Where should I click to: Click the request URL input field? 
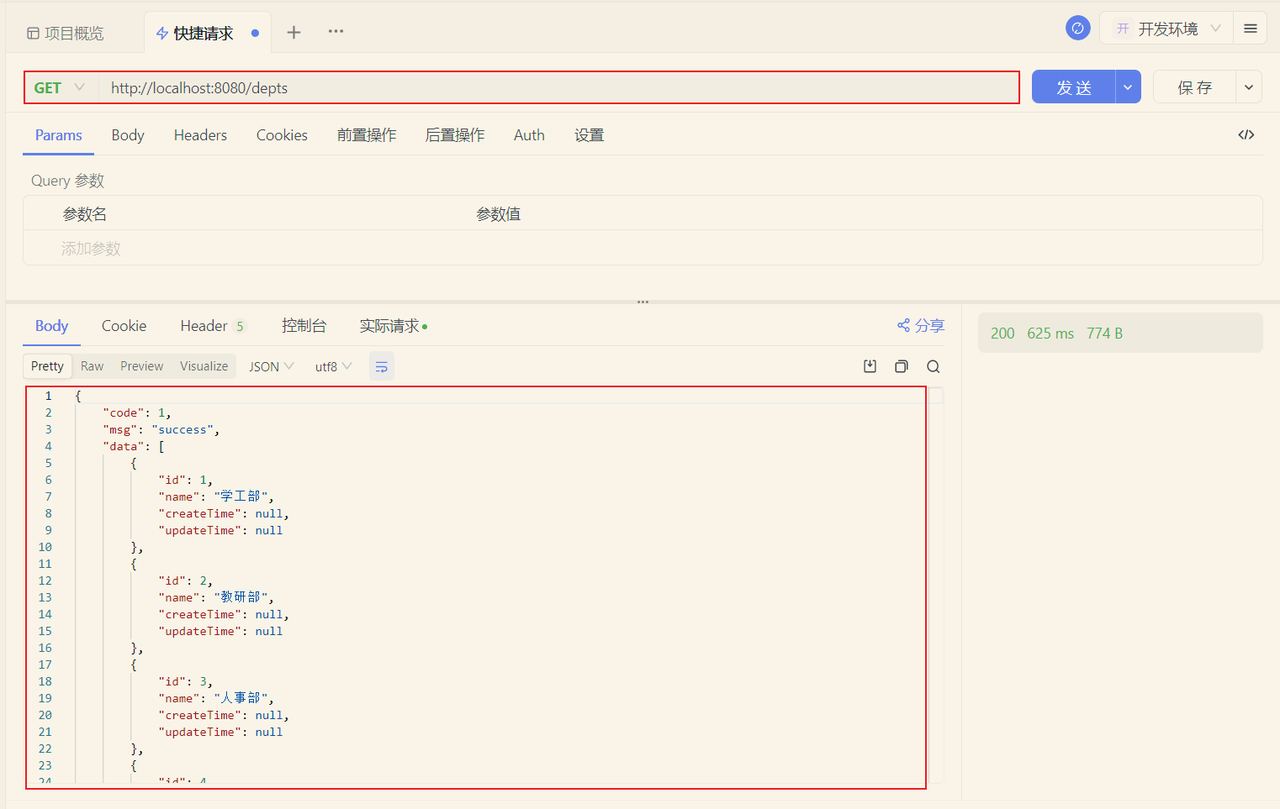click(x=558, y=88)
